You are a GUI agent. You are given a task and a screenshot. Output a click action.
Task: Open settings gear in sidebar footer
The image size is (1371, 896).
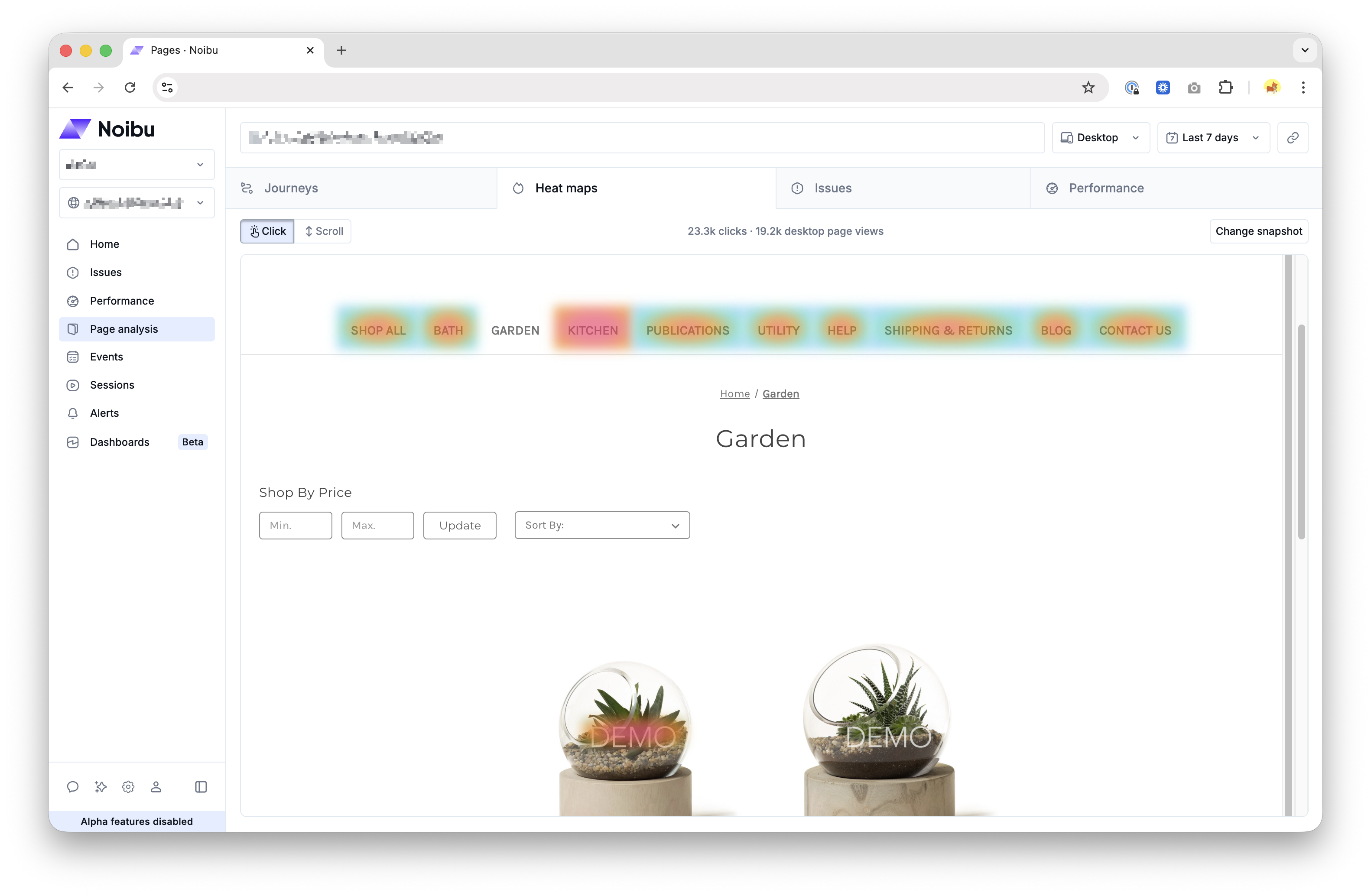(x=128, y=786)
